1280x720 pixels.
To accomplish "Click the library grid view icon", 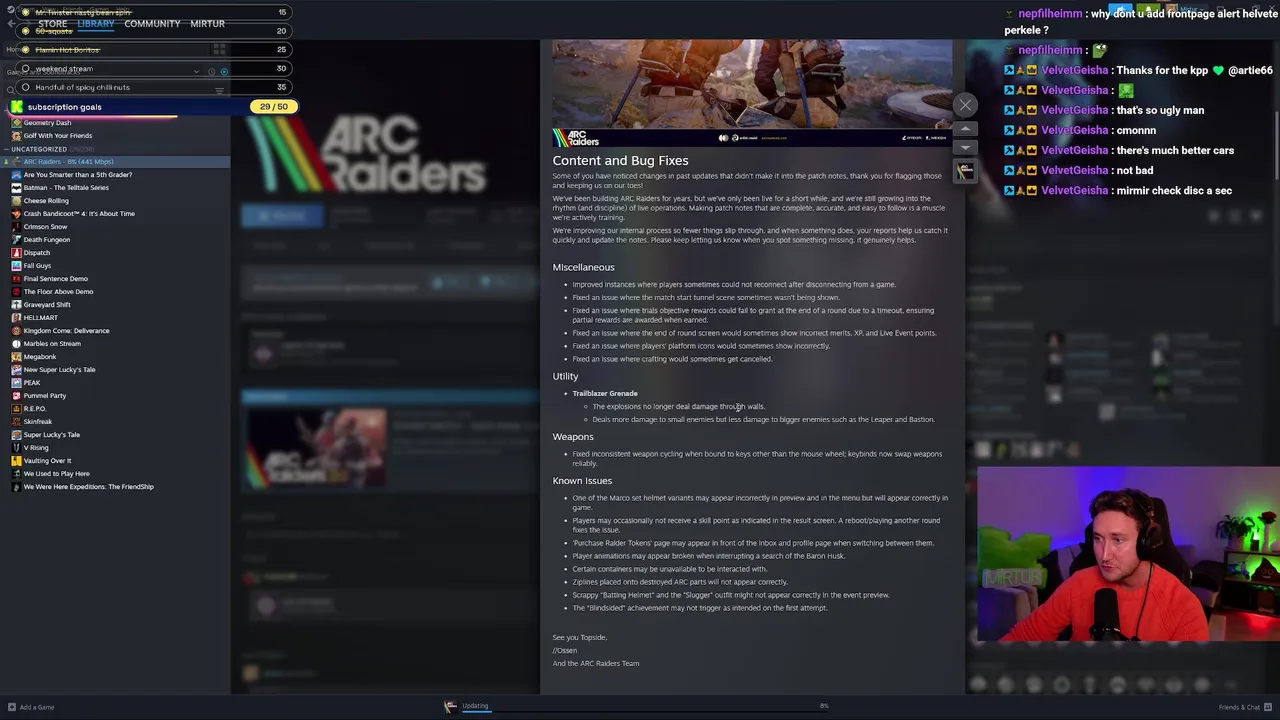I will tap(219, 49).
